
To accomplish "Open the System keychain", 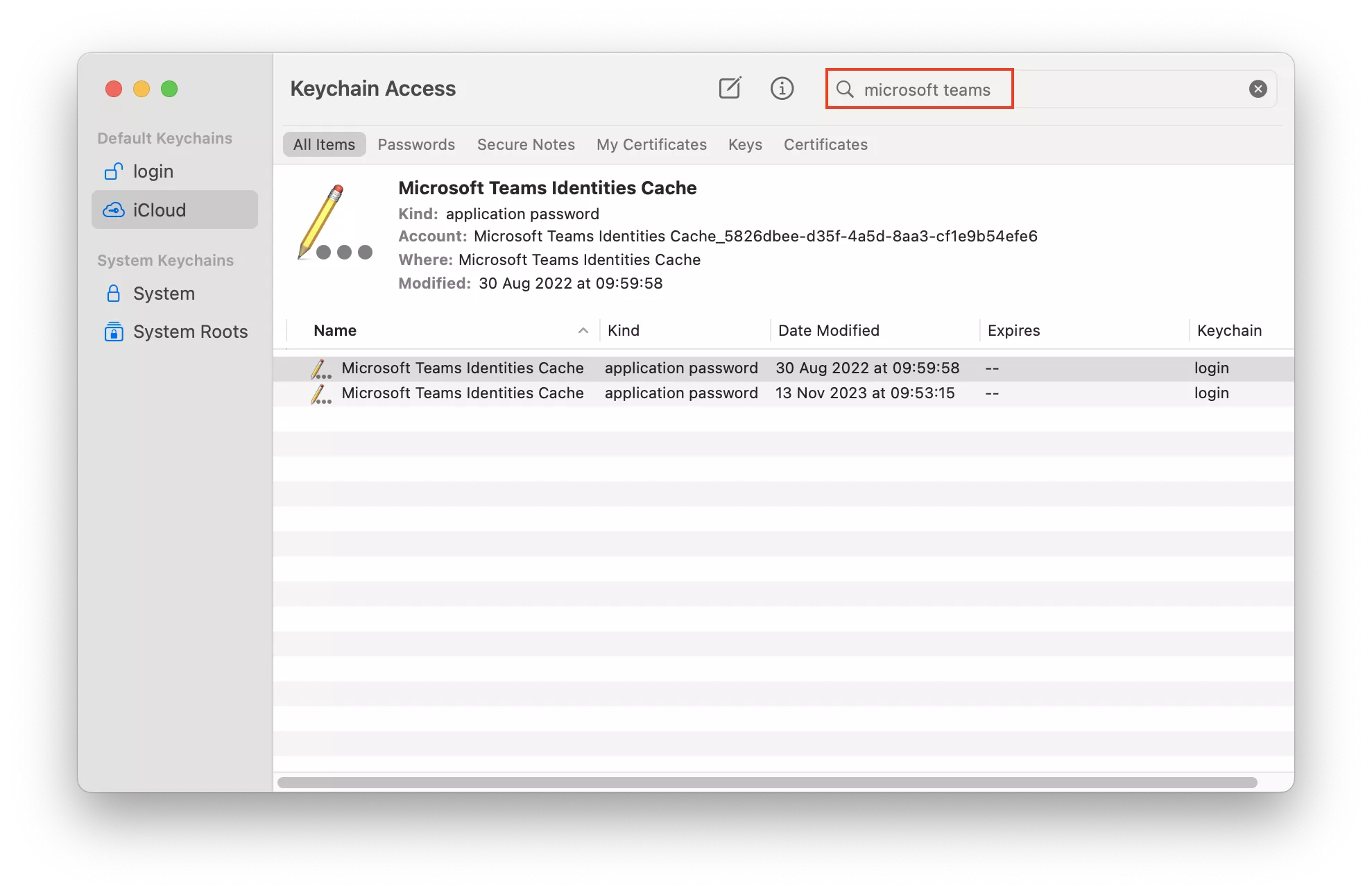I will pyautogui.click(x=164, y=293).
